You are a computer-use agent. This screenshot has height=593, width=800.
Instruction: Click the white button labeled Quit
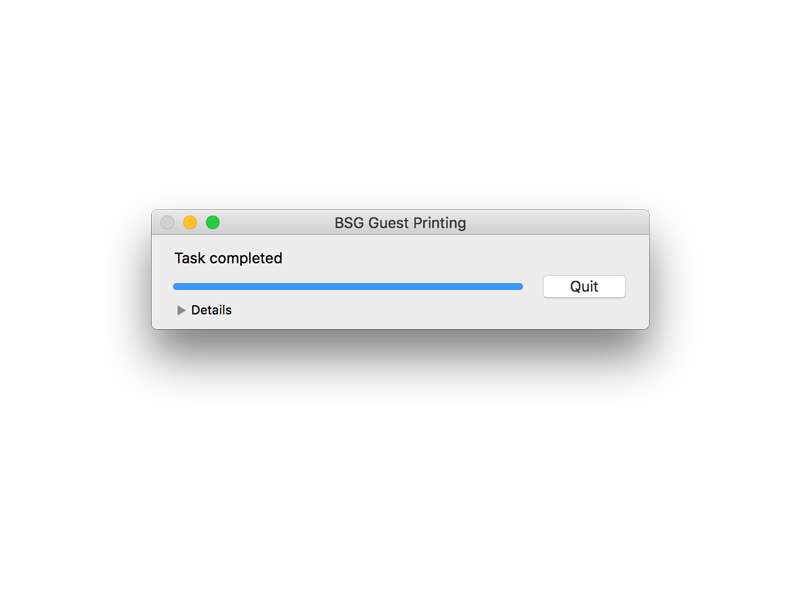pyautogui.click(x=584, y=286)
